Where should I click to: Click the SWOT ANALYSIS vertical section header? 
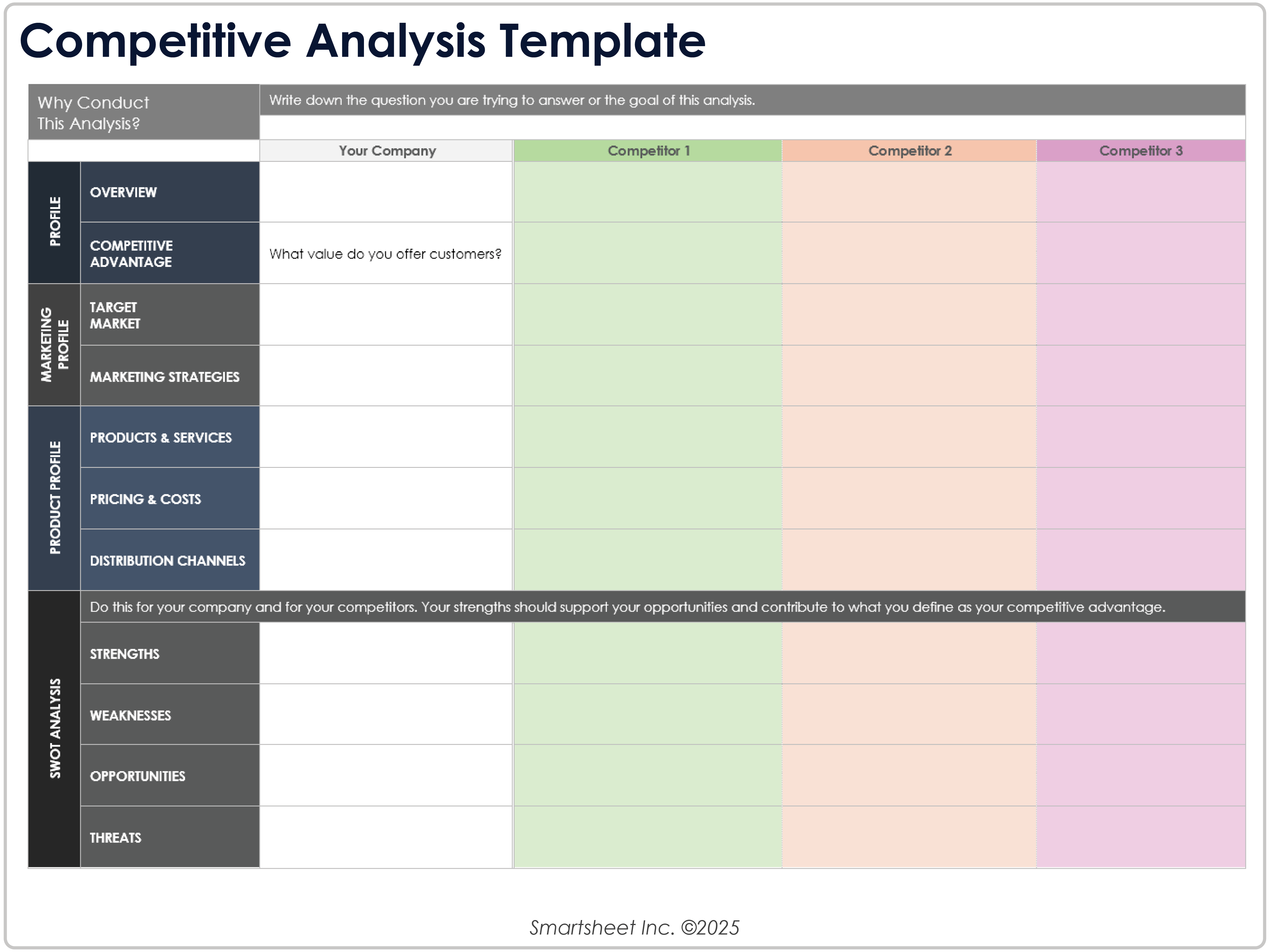click(x=54, y=729)
